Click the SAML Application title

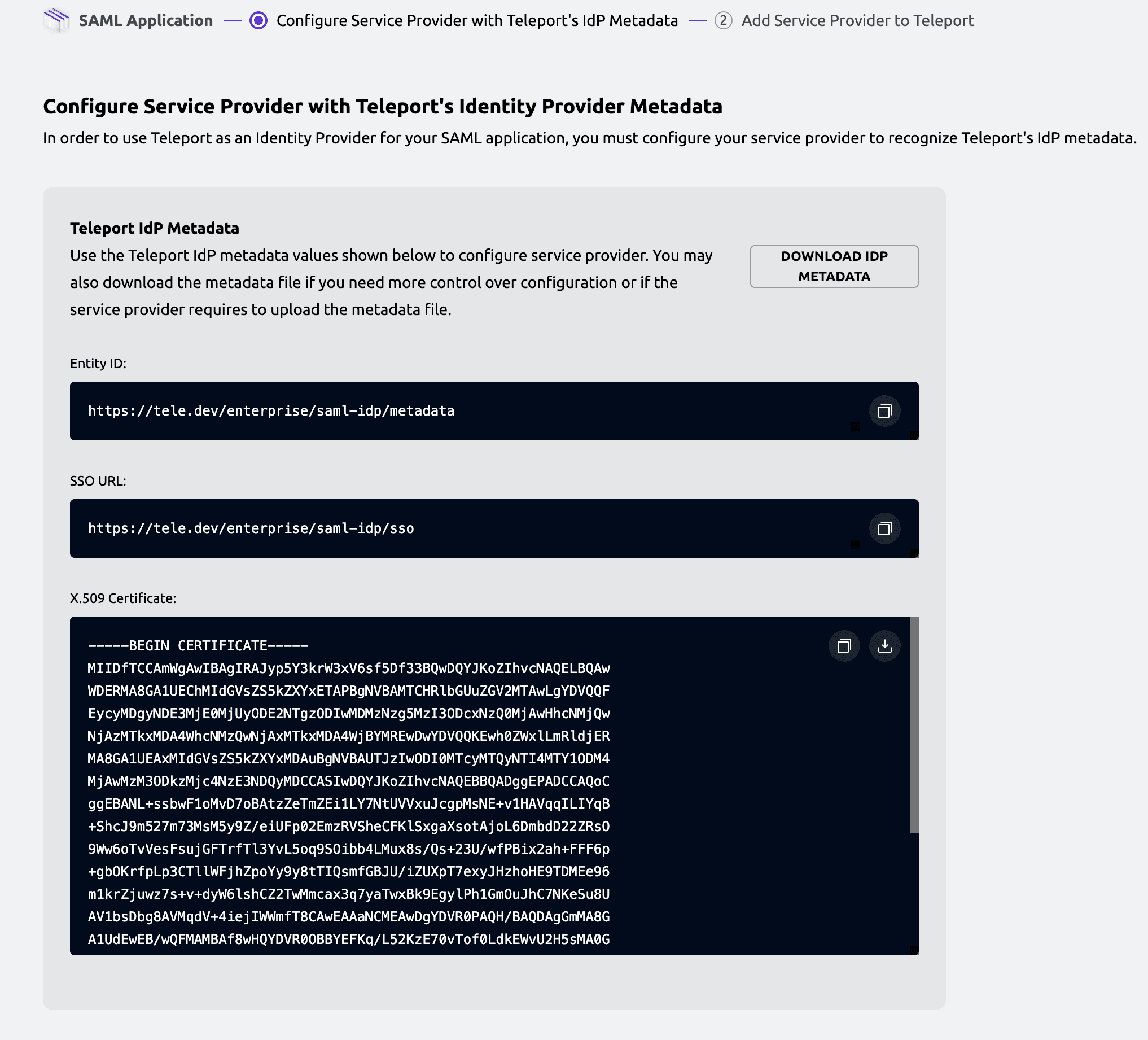tap(146, 20)
